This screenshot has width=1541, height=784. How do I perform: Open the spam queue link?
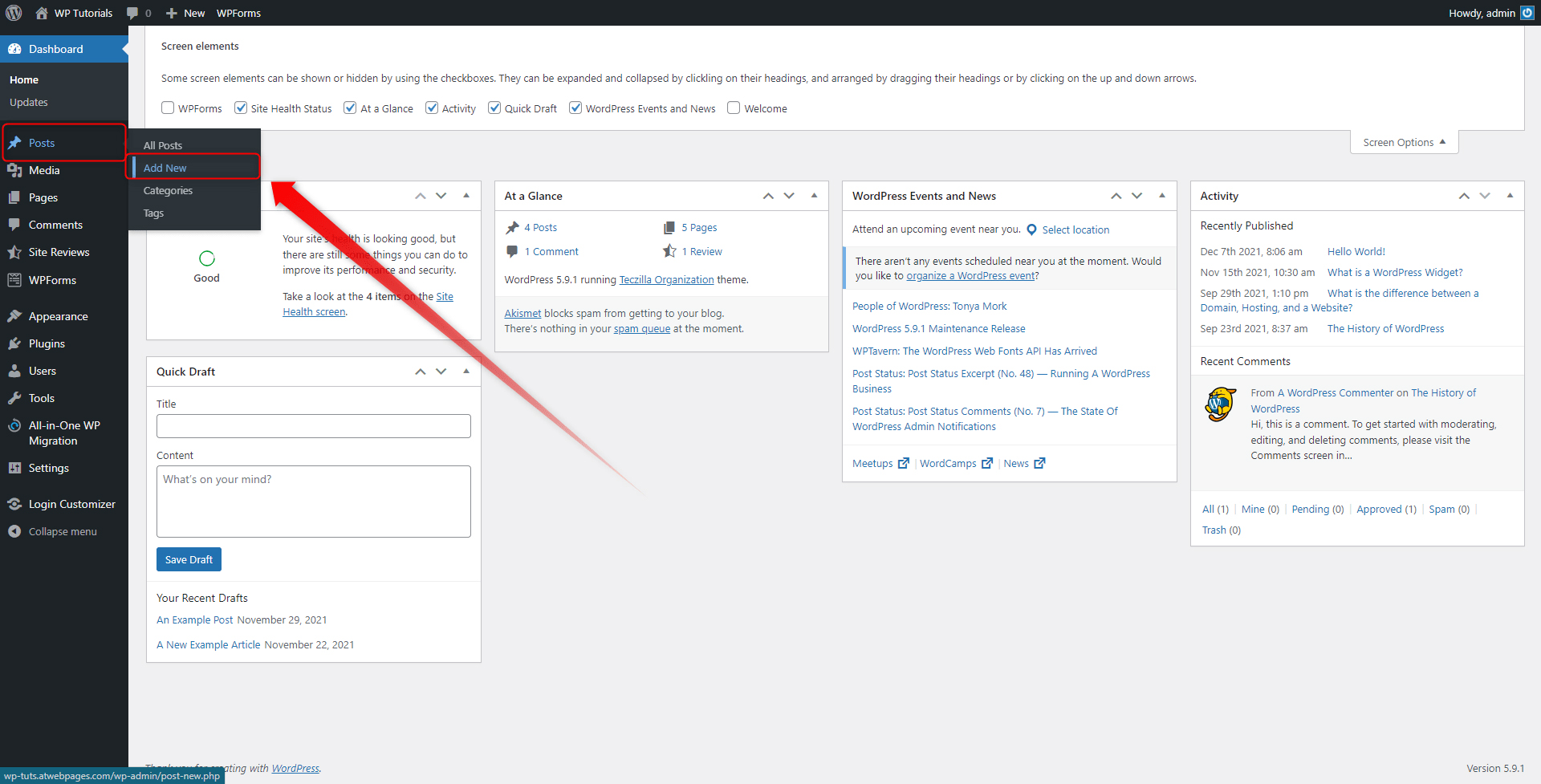tap(642, 328)
